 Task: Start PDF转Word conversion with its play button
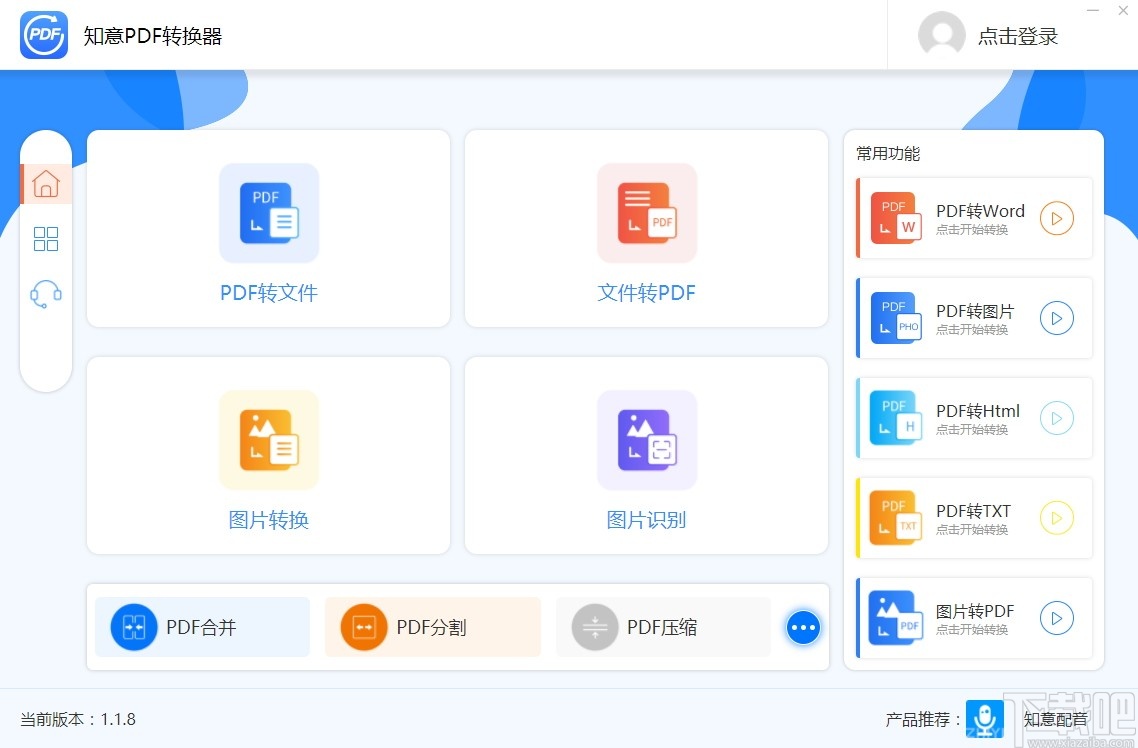pos(1057,218)
